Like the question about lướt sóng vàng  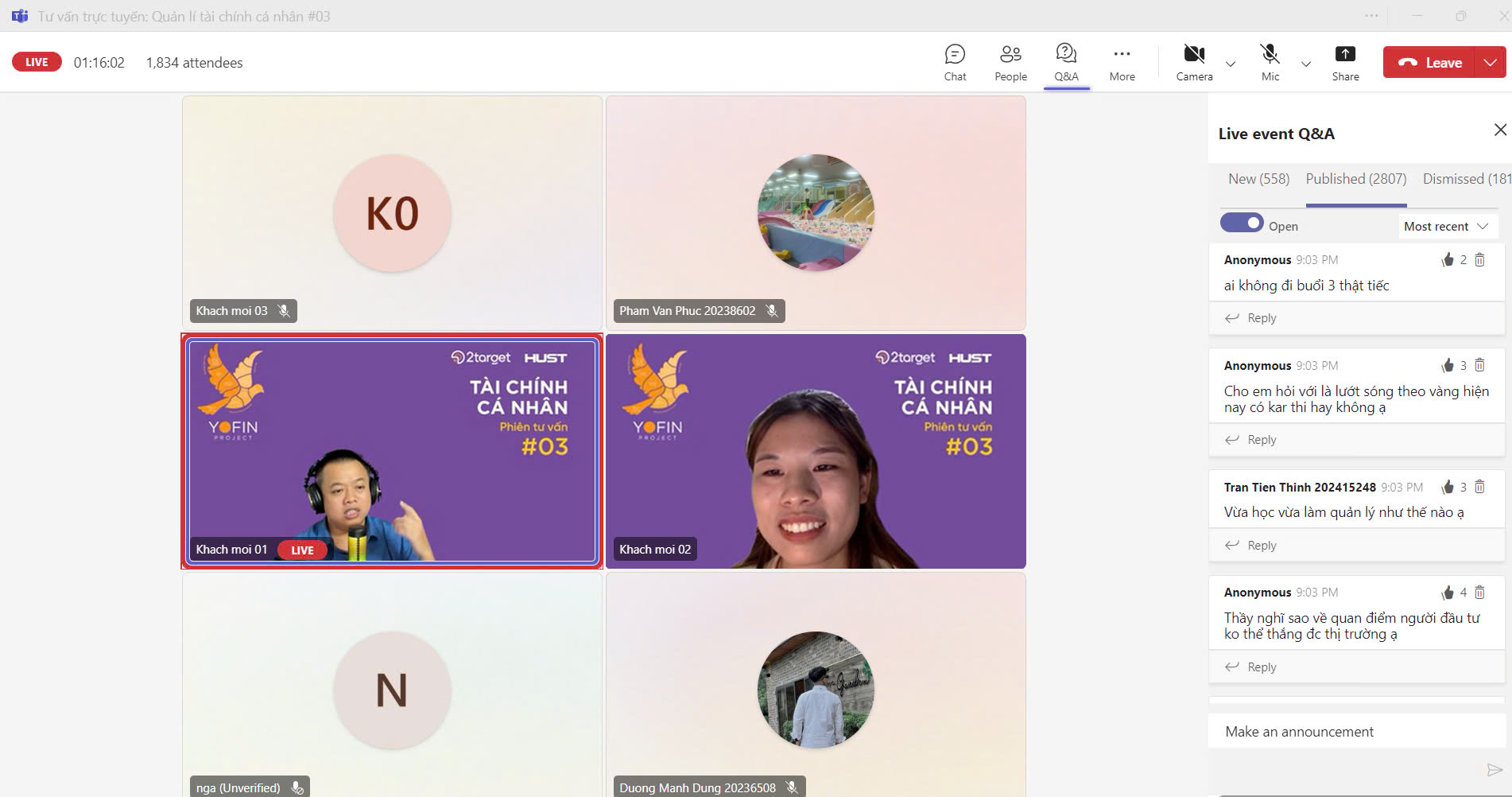click(x=1448, y=366)
